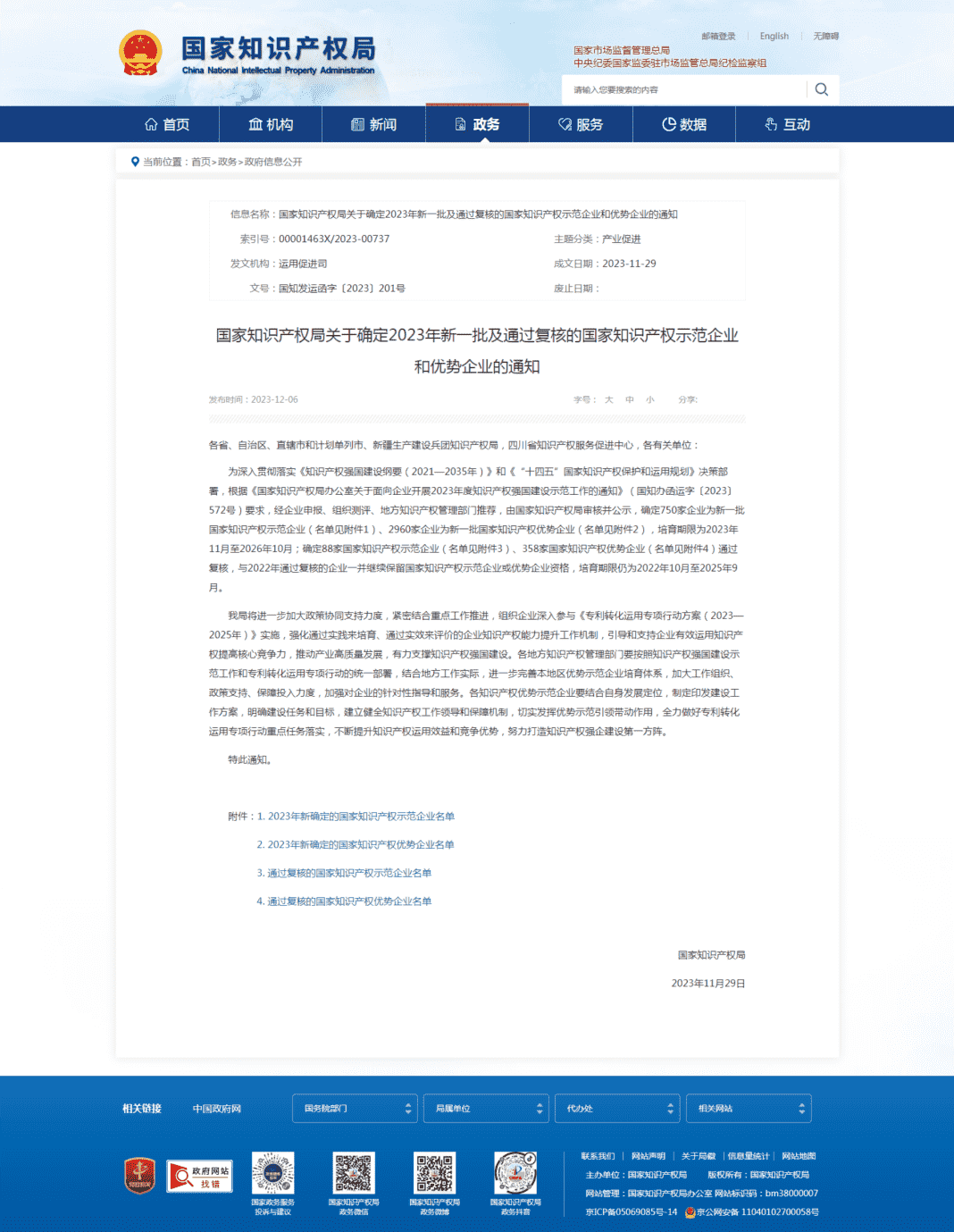Open the 中央纪委国家监委驻市场监管总局纪检监察组 link
Screen dimensions: 954x1232
pyautogui.click(x=670, y=63)
